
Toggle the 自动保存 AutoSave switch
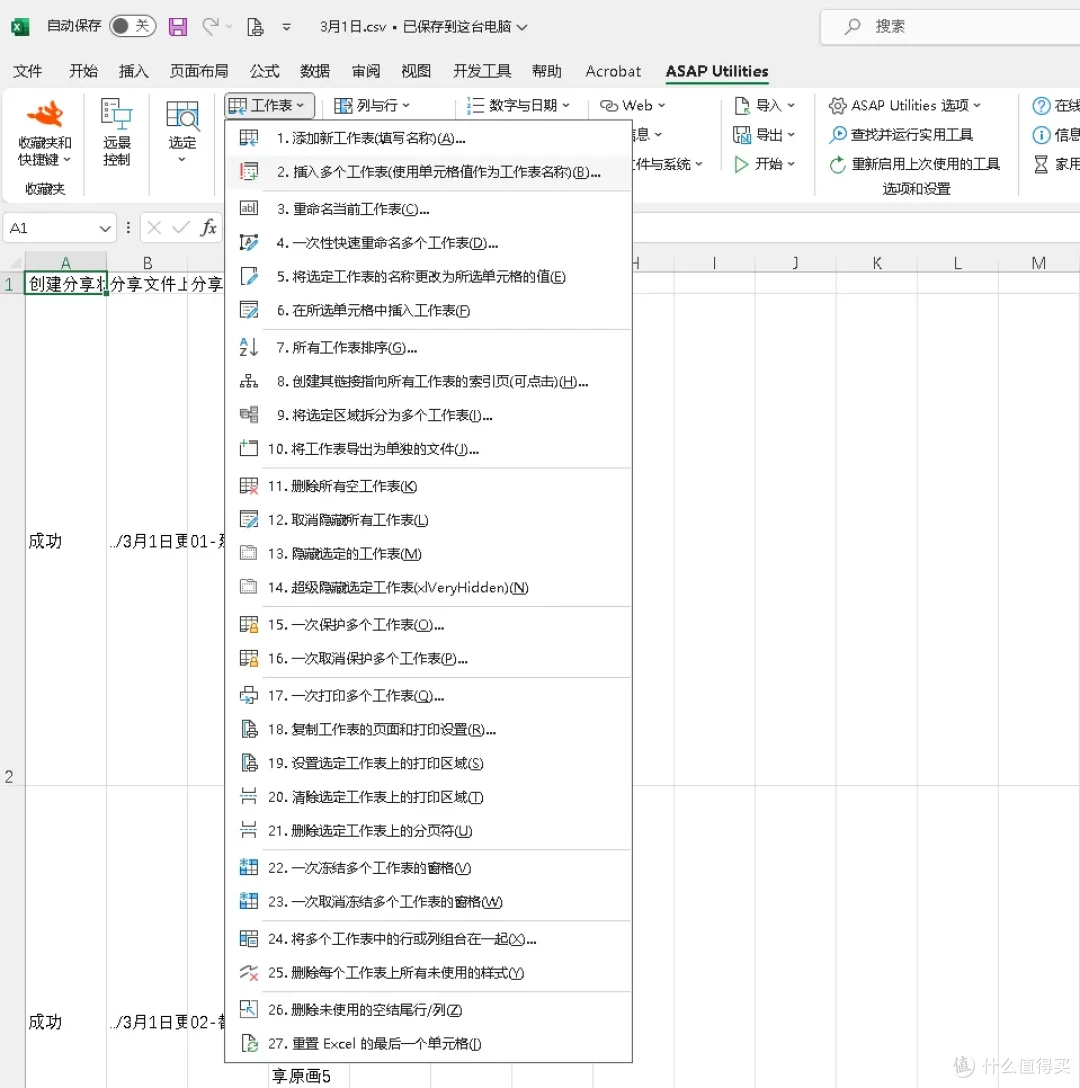[x=132, y=26]
